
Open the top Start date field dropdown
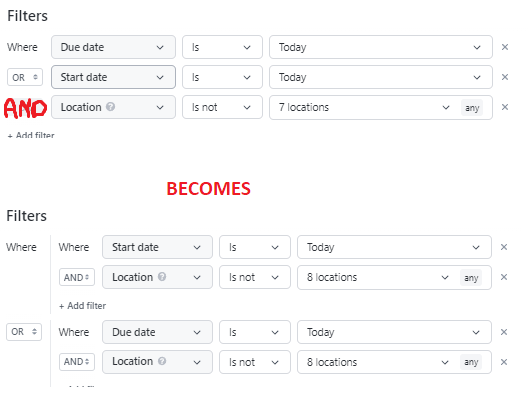pos(113,77)
